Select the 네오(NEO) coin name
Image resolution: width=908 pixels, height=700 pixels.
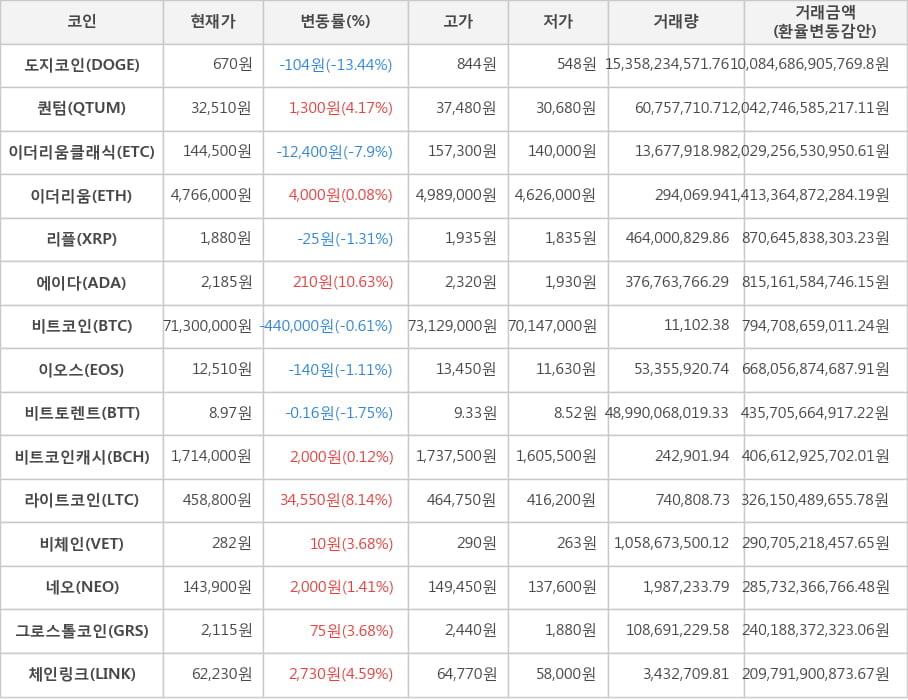click(x=82, y=587)
